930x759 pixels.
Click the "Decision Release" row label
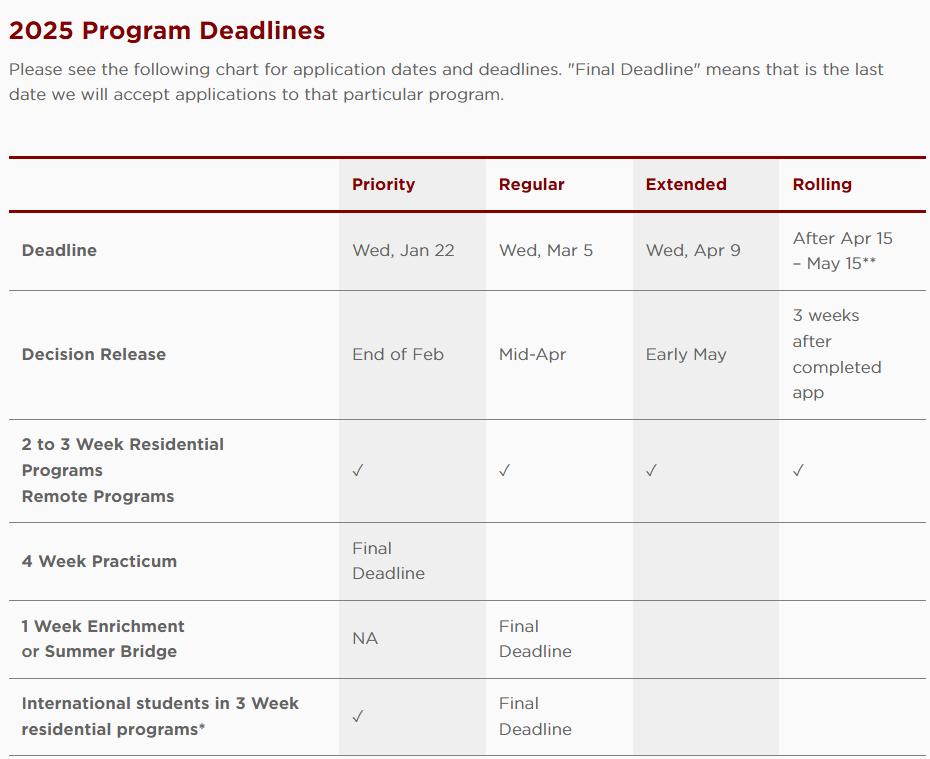click(94, 354)
